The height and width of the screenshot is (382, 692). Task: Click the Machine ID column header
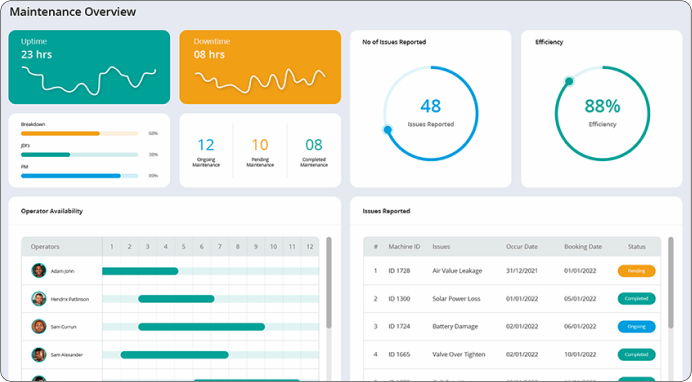click(404, 247)
